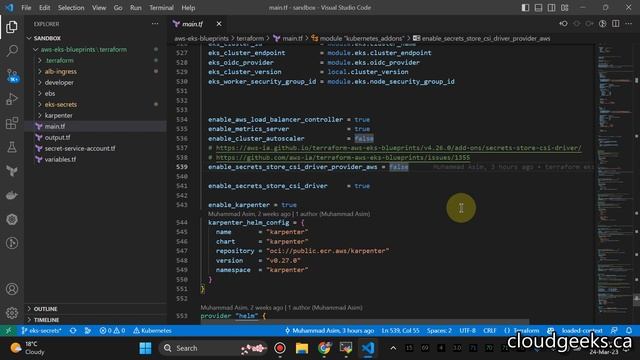Open the Manage settings gear
The width and height of the screenshot is (640, 360).
pyautogui.click(x=12, y=313)
